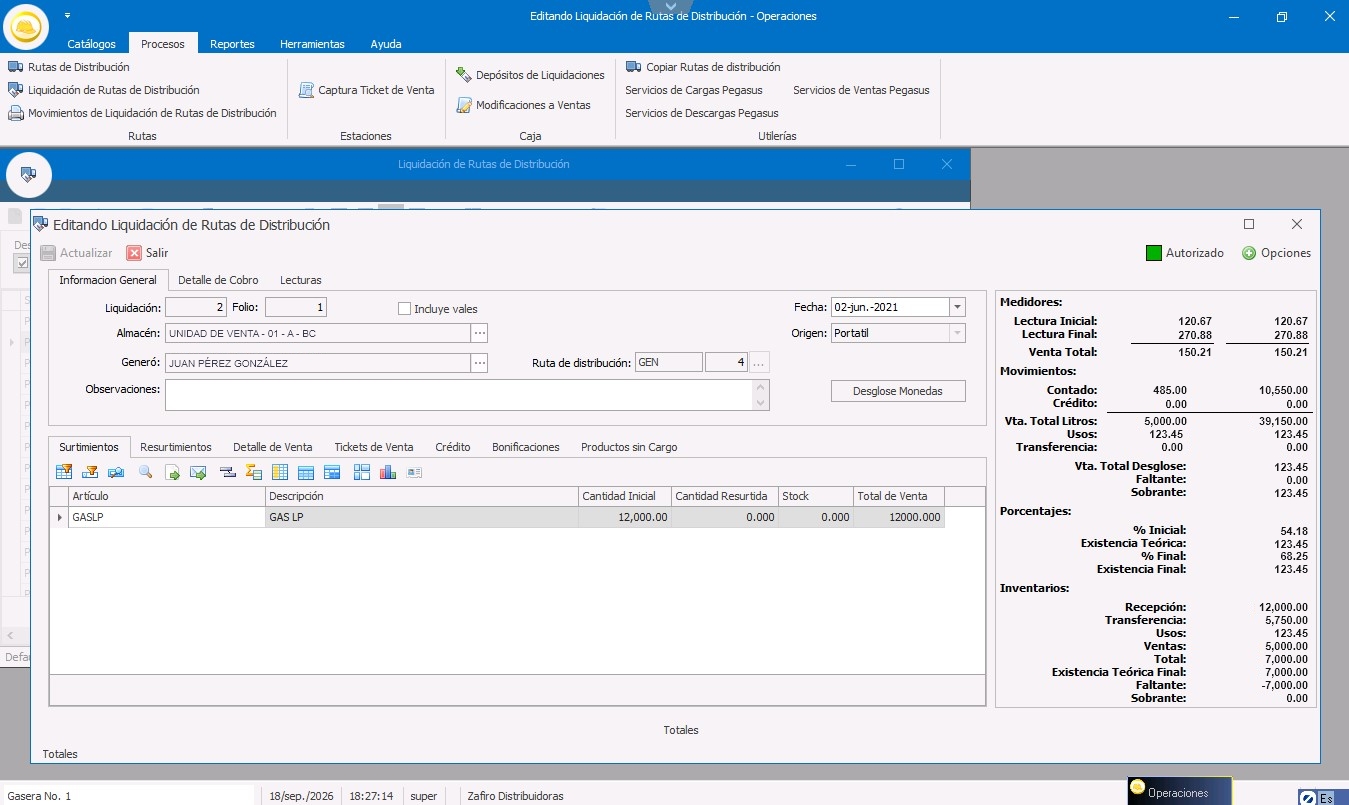Open the find panel with the binoculars icon

coord(116,472)
